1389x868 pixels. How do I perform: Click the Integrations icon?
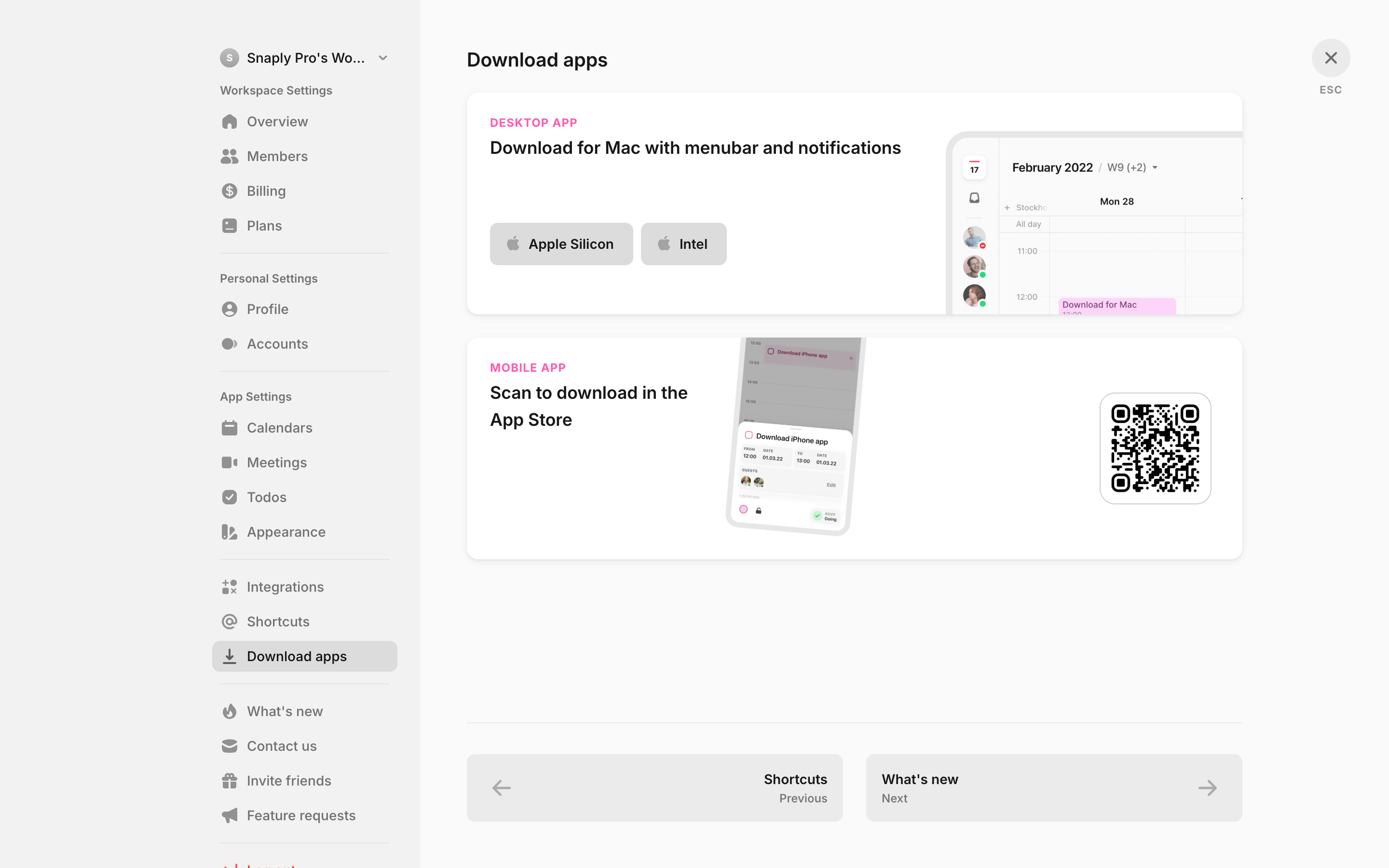point(230,587)
